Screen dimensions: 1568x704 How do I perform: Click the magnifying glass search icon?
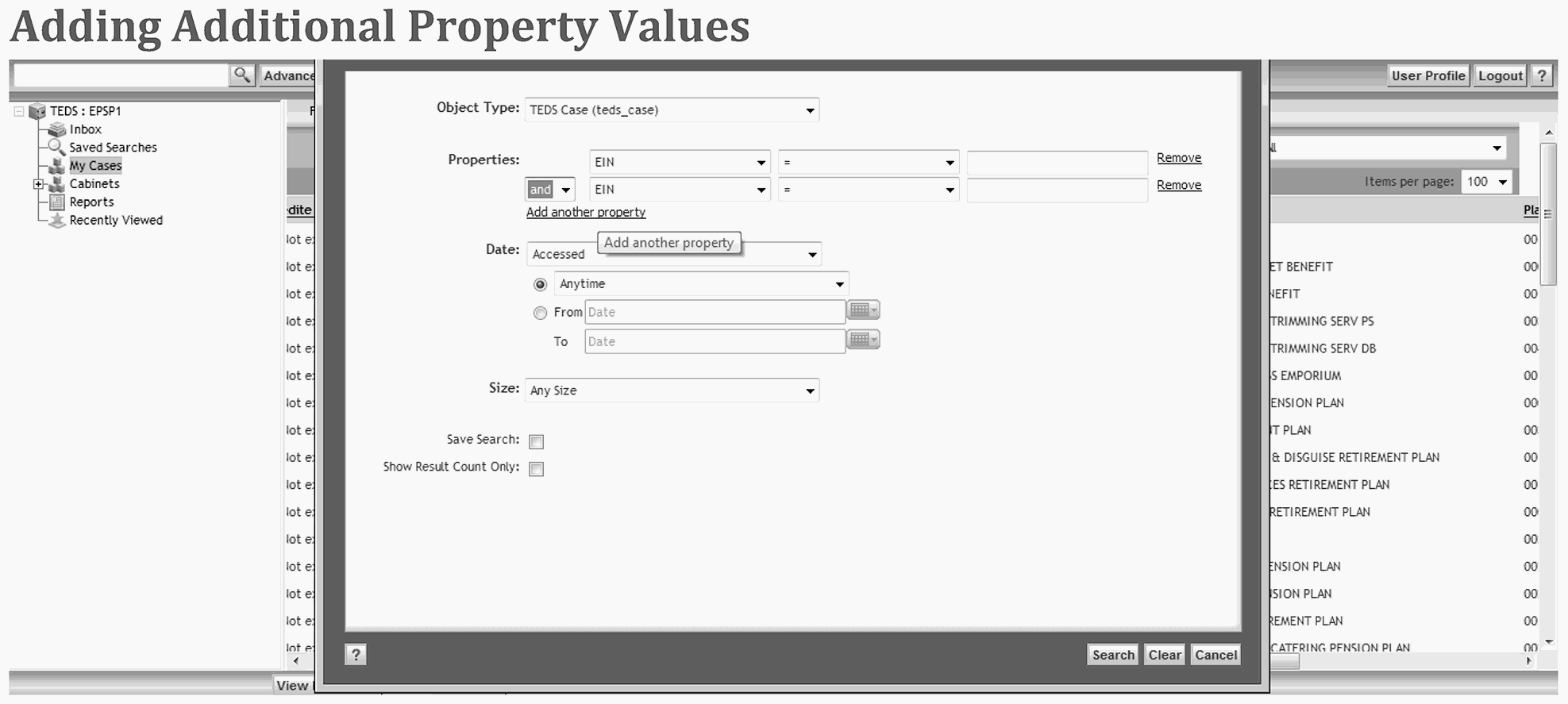click(x=242, y=75)
